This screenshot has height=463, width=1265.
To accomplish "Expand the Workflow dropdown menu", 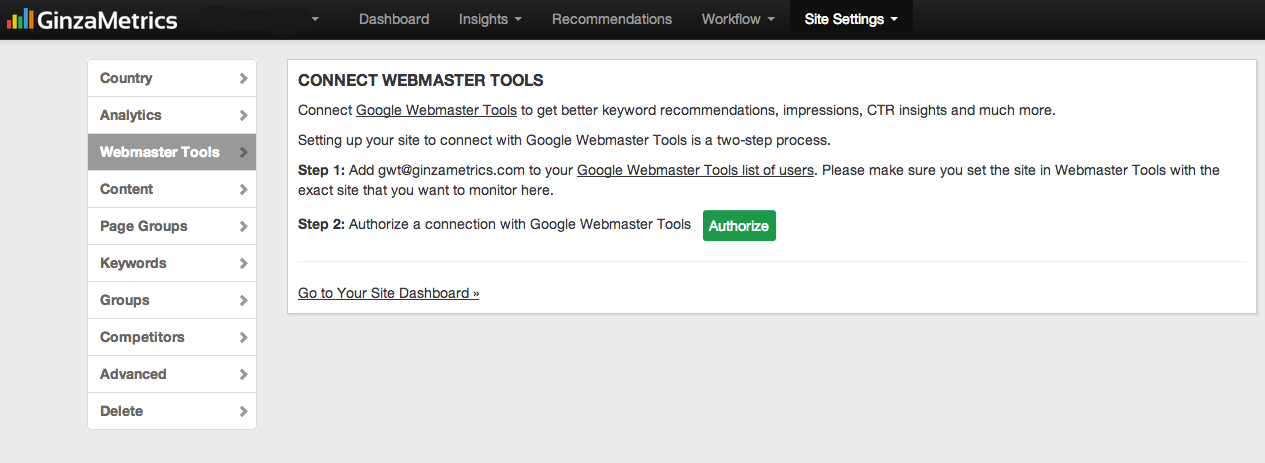I will click(x=738, y=19).
